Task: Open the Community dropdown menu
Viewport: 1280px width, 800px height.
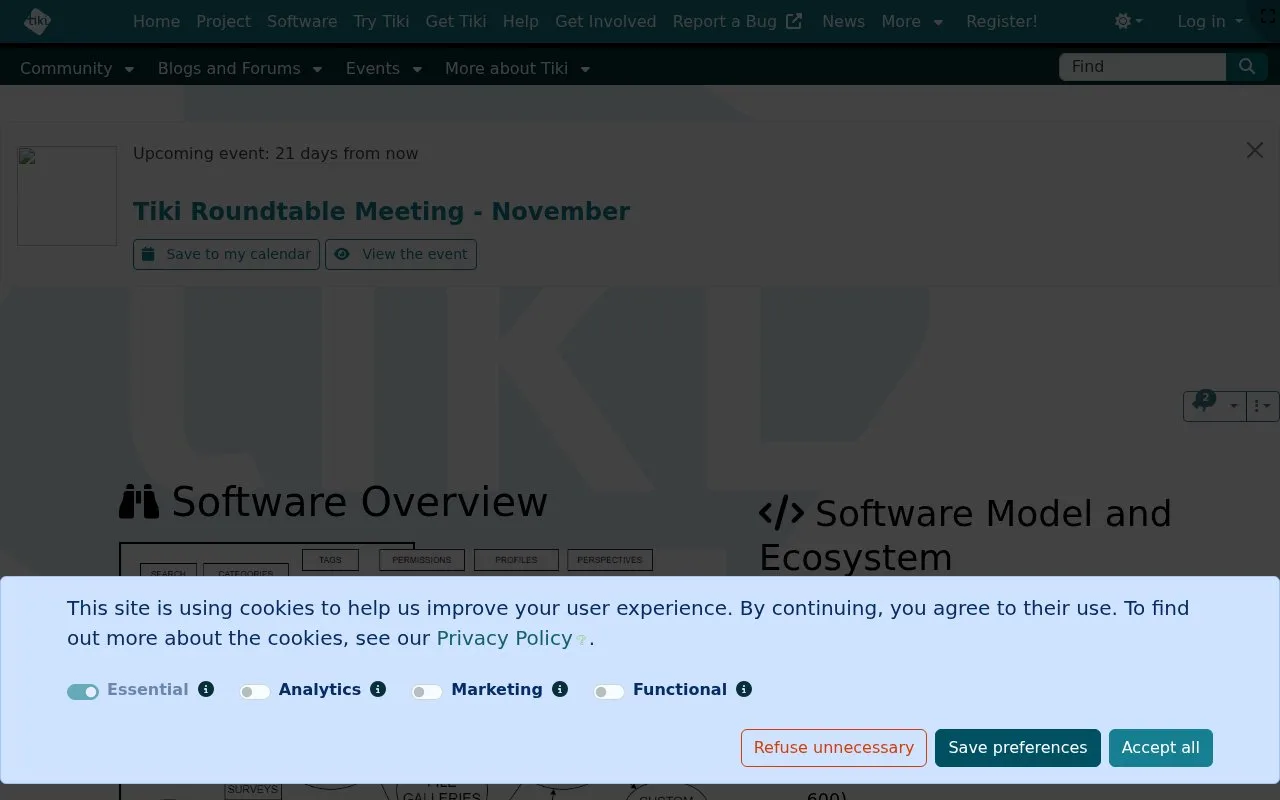Action: 77,68
